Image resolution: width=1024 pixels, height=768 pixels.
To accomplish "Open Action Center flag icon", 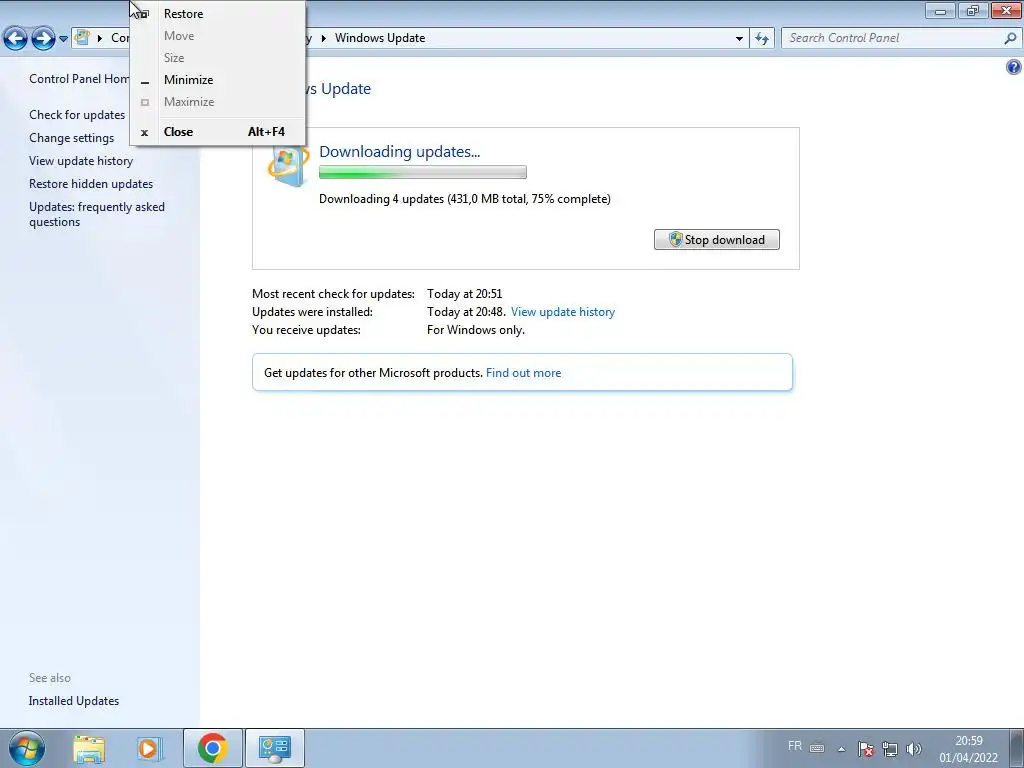I will pyautogui.click(x=865, y=749).
